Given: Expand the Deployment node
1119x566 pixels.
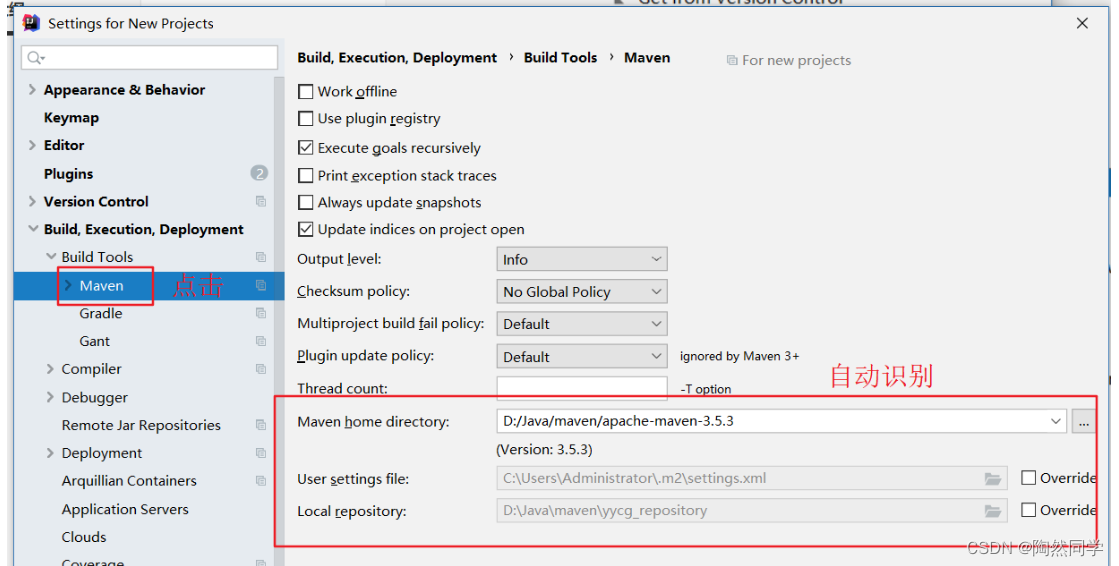Looking at the screenshot, I should pos(50,453).
